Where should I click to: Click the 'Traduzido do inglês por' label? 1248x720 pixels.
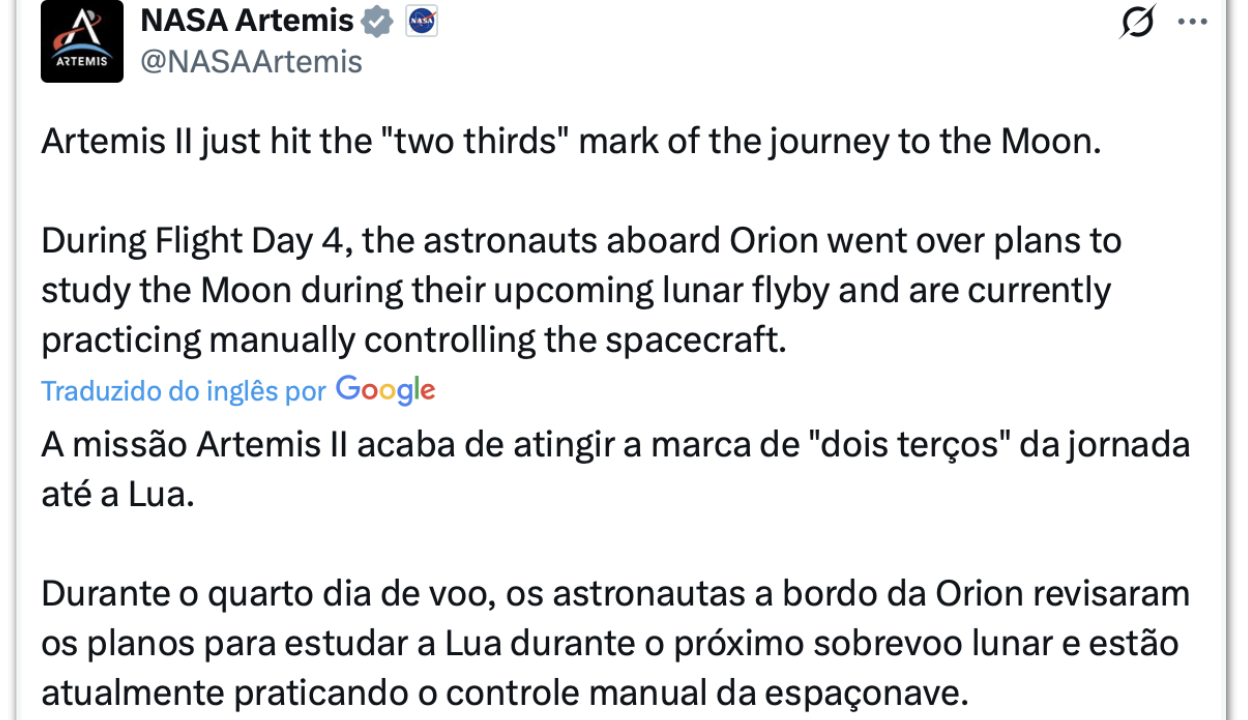(184, 391)
